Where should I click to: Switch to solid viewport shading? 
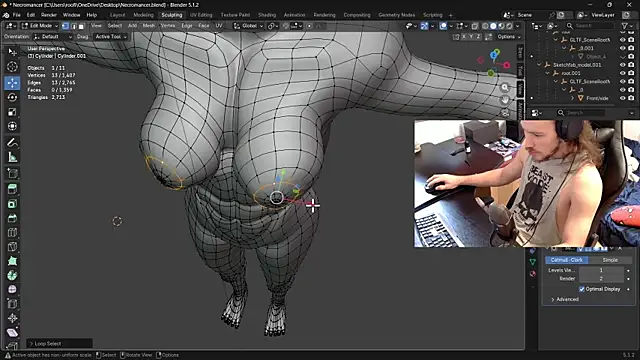point(493,26)
